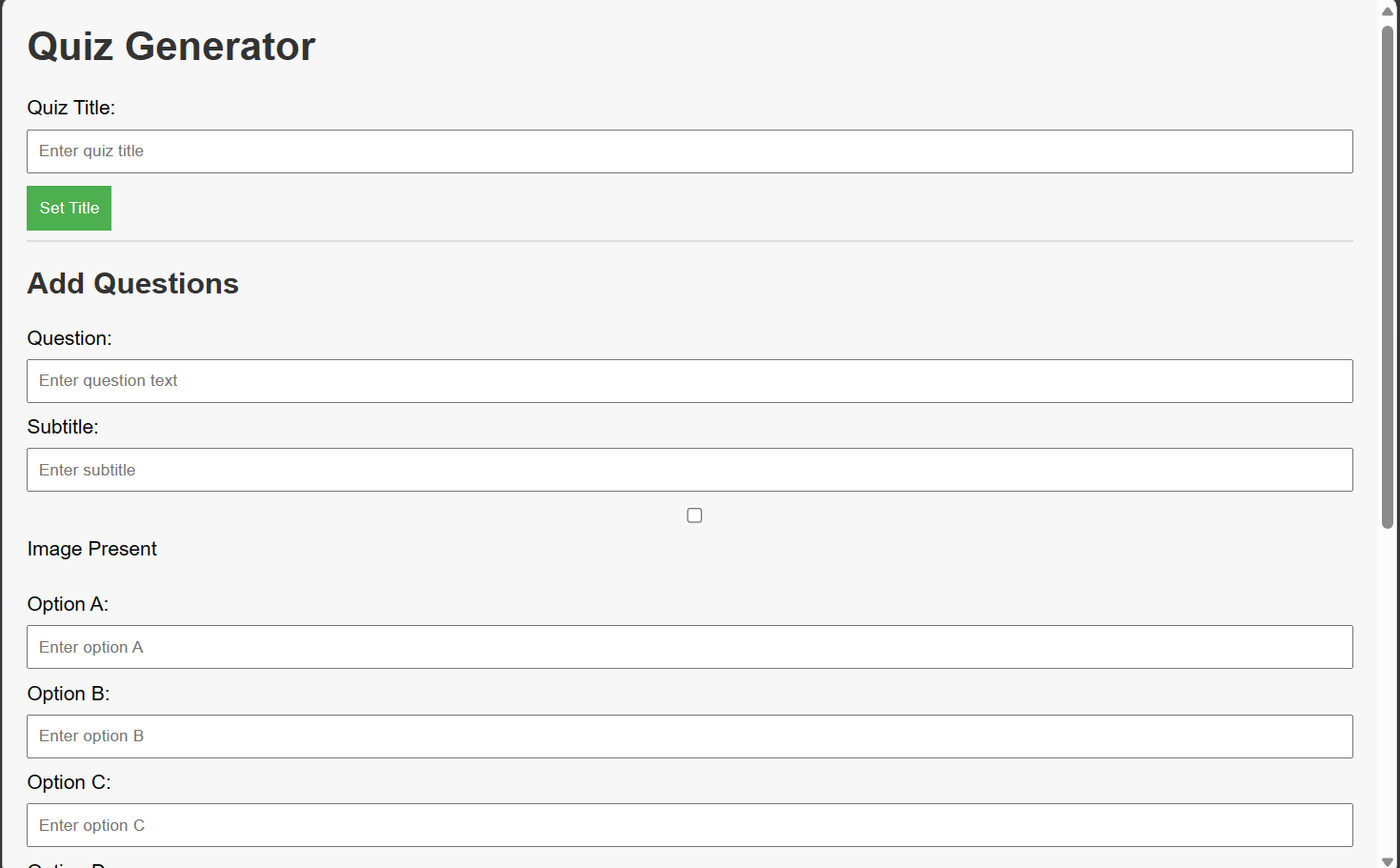
Task: Click the Subtitle: label
Action: coord(63,427)
